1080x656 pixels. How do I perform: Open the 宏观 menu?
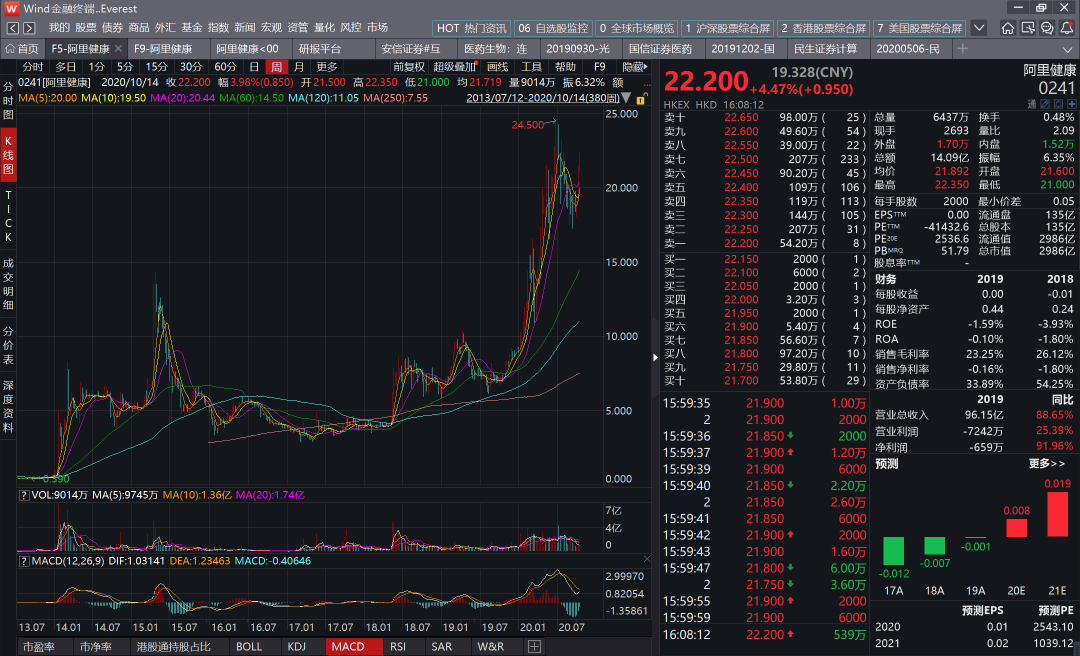(x=271, y=28)
